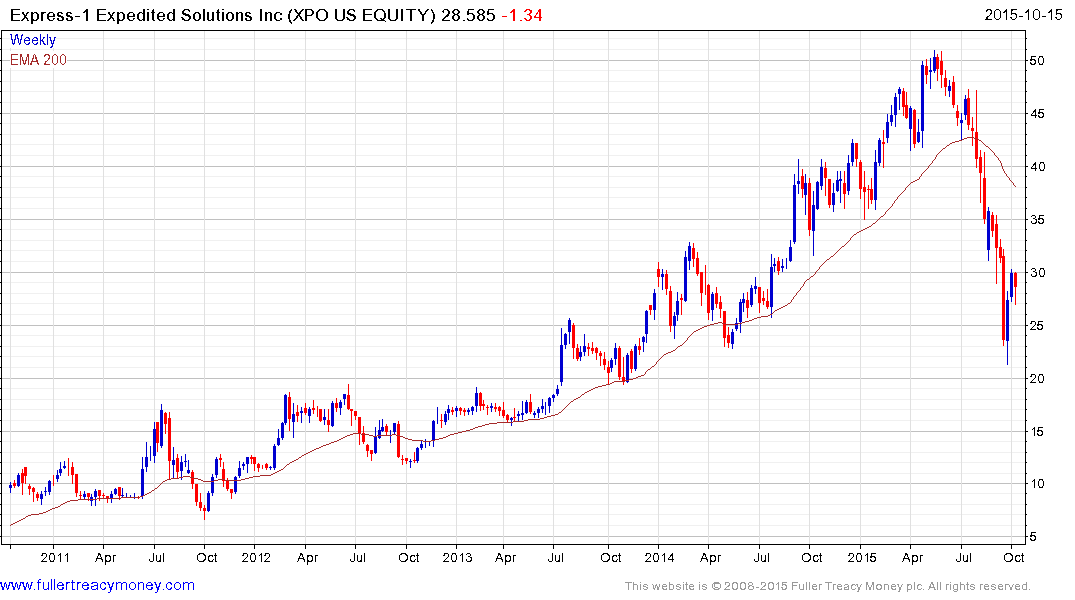
Task: Click the 30 price axis label
Action: (x=1037, y=273)
